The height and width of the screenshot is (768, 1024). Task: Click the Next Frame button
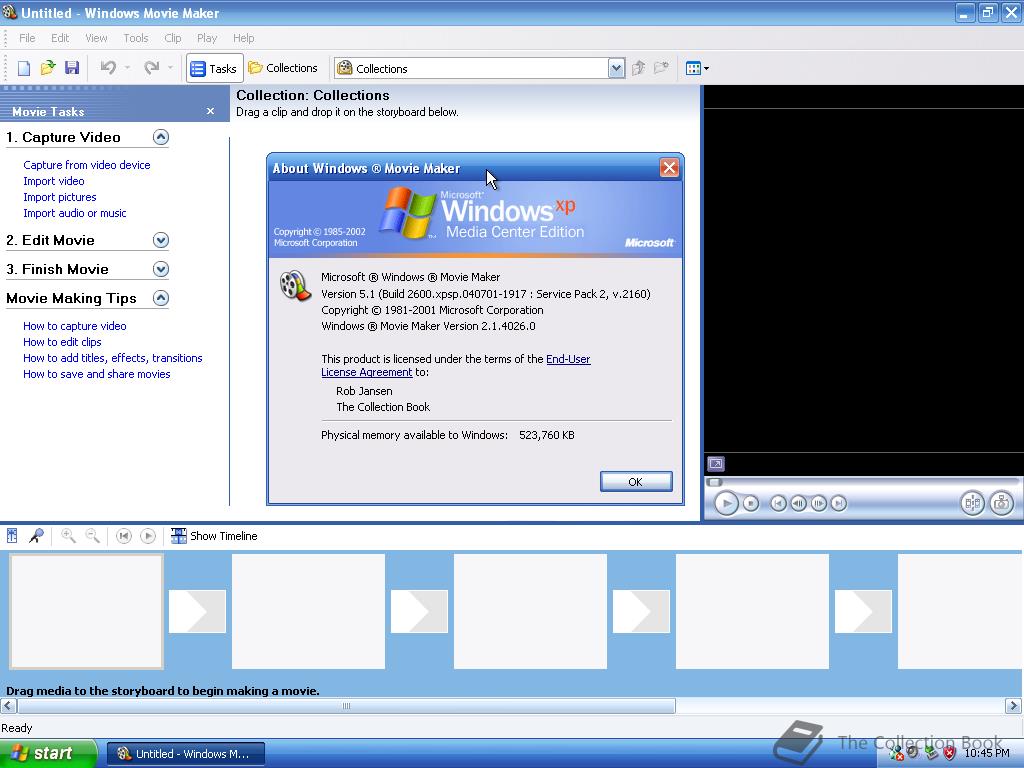[x=818, y=504]
